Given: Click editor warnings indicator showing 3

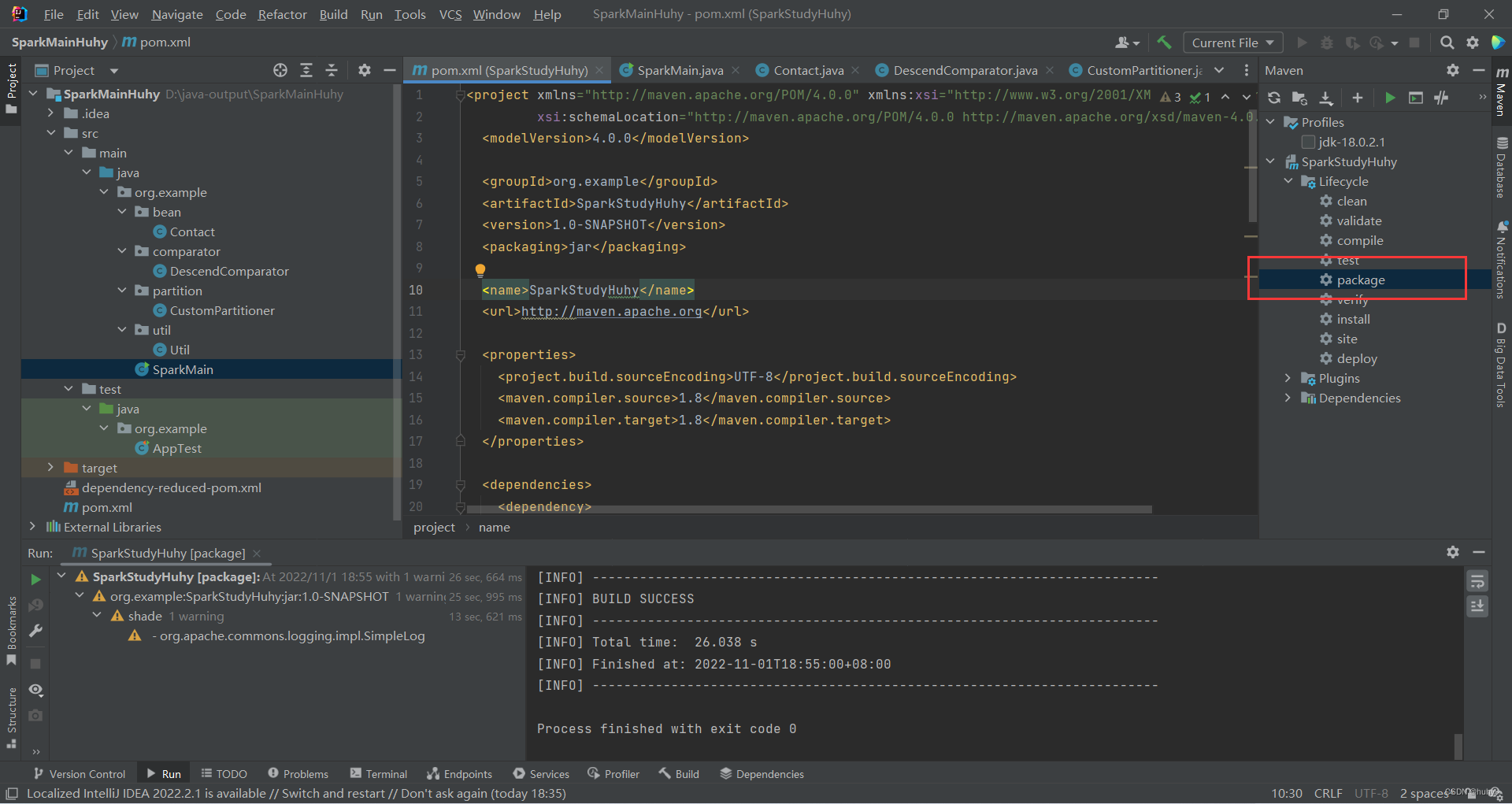Looking at the screenshot, I should tap(1171, 97).
